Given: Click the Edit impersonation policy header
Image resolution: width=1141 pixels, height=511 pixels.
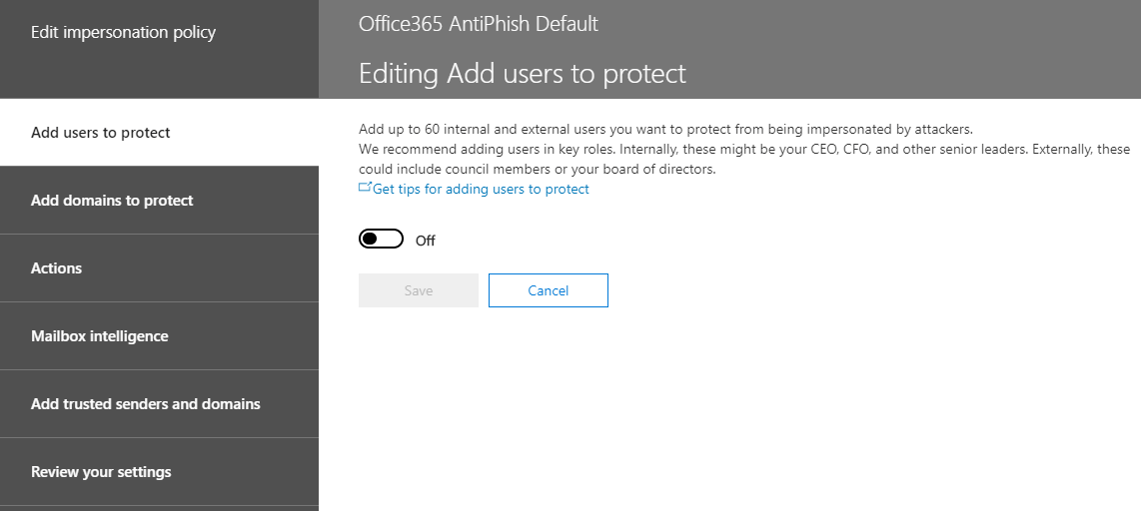Looking at the screenshot, I should pyautogui.click(x=123, y=33).
